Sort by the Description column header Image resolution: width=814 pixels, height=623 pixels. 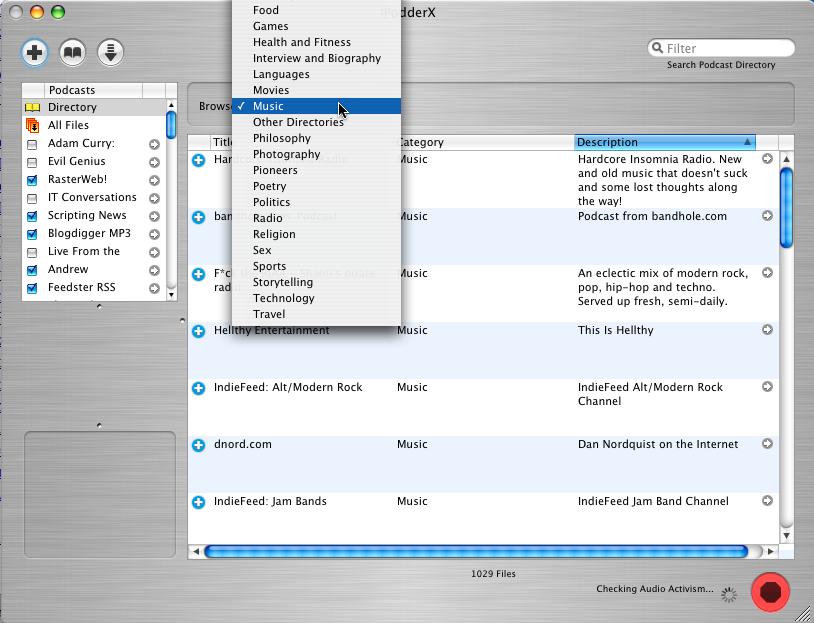660,142
